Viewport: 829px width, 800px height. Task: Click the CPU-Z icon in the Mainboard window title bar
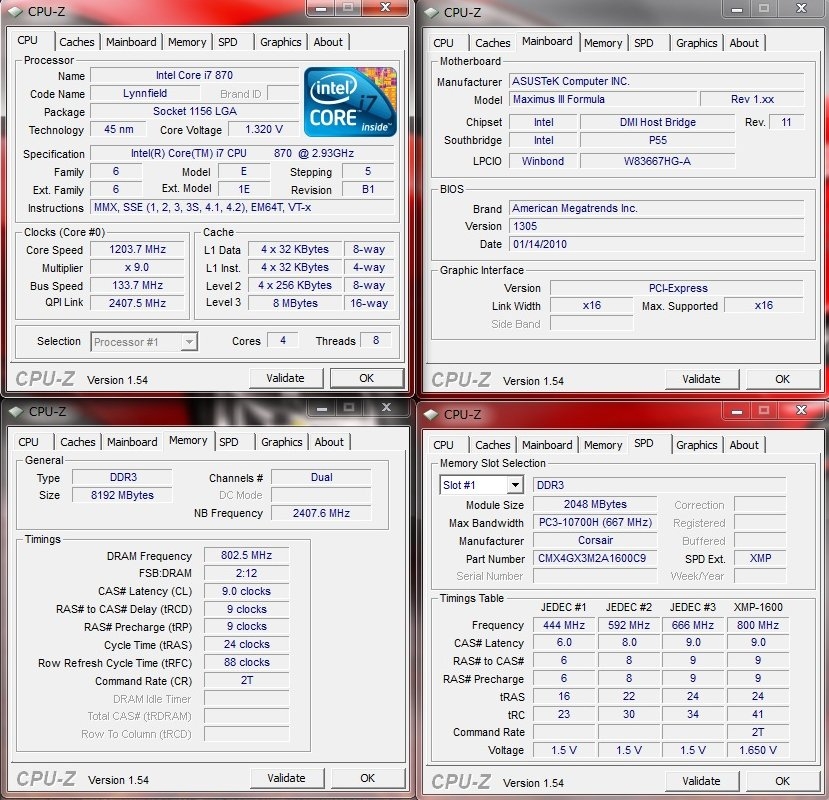432,12
